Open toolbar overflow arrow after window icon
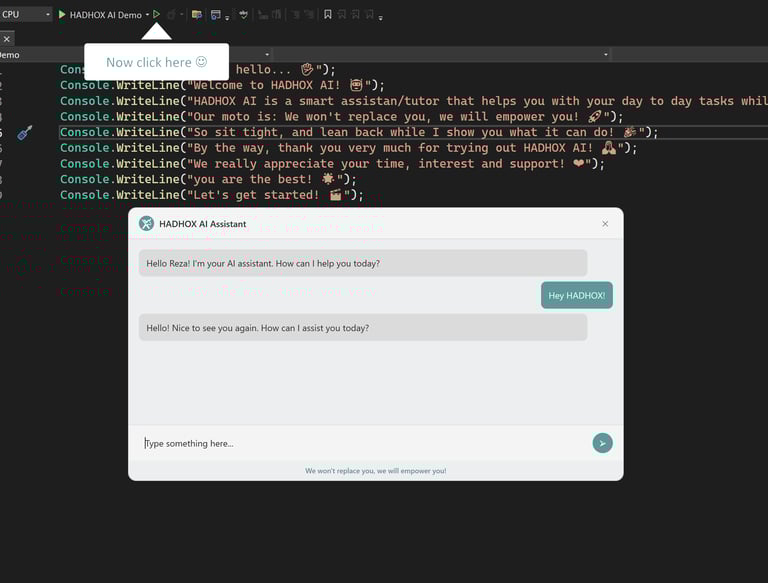This screenshot has height=583, width=768. pyautogui.click(x=227, y=18)
